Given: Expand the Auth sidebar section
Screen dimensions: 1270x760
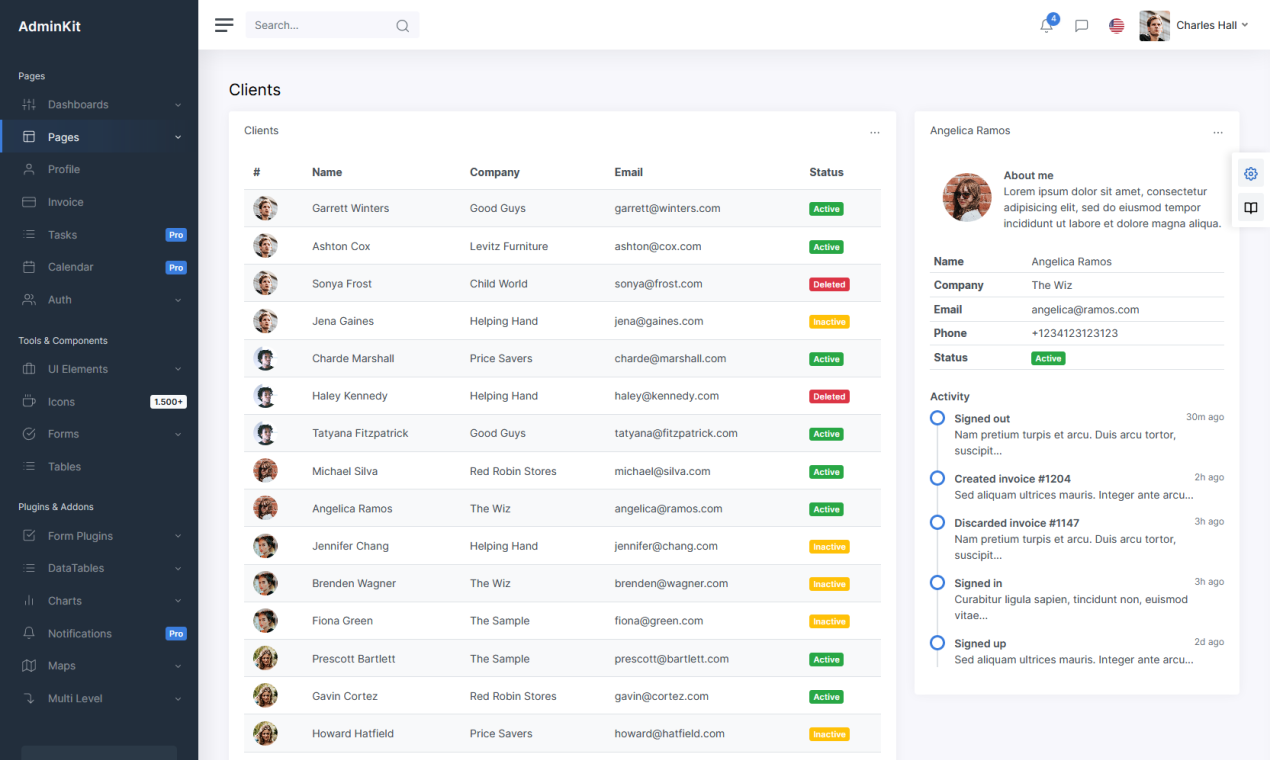Looking at the screenshot, I should pos(60,299).
